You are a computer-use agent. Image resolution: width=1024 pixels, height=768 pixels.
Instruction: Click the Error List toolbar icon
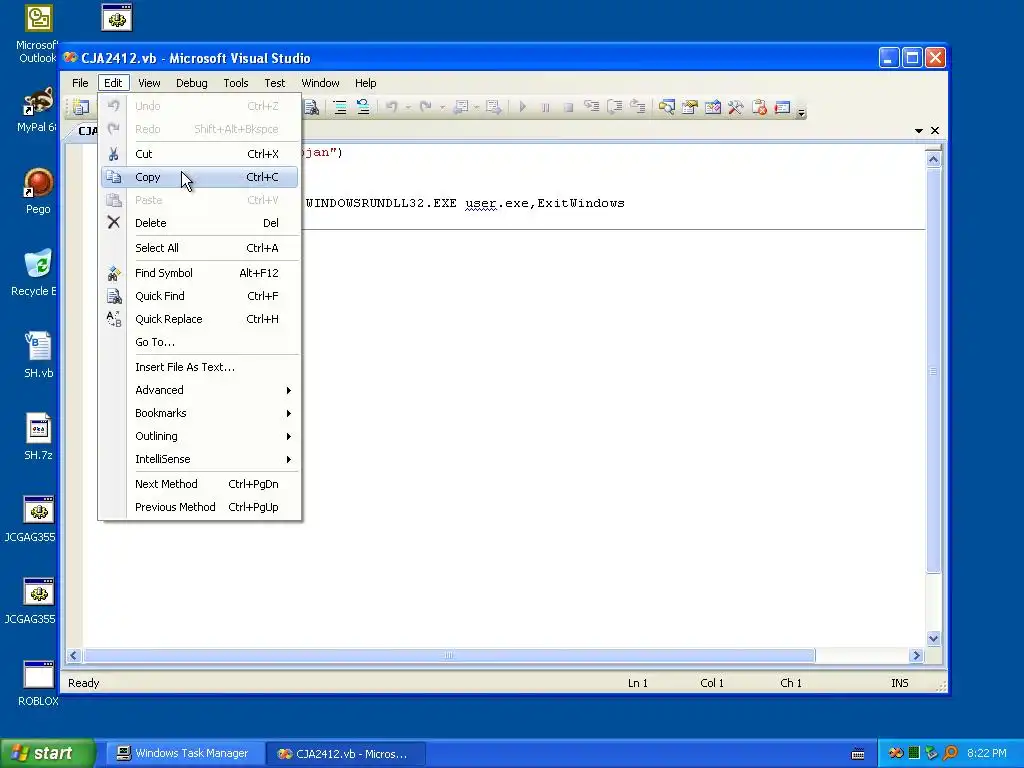[759, 107]
